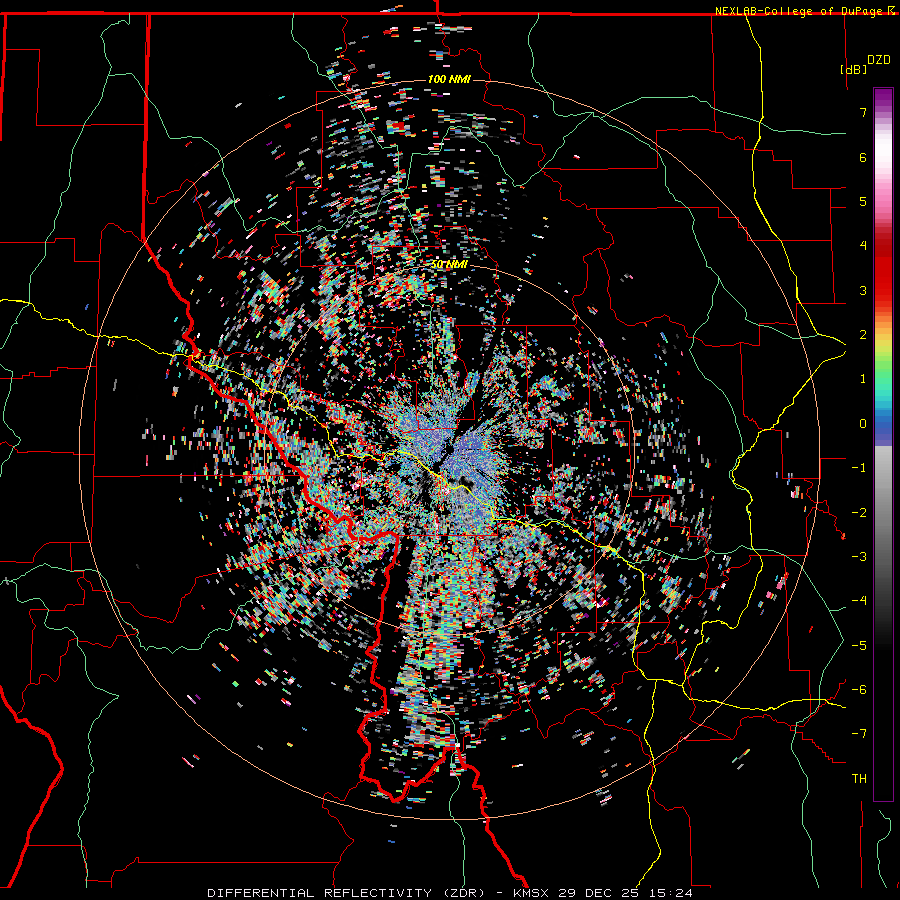Click the -3 value on the scale

pos(859,557)
